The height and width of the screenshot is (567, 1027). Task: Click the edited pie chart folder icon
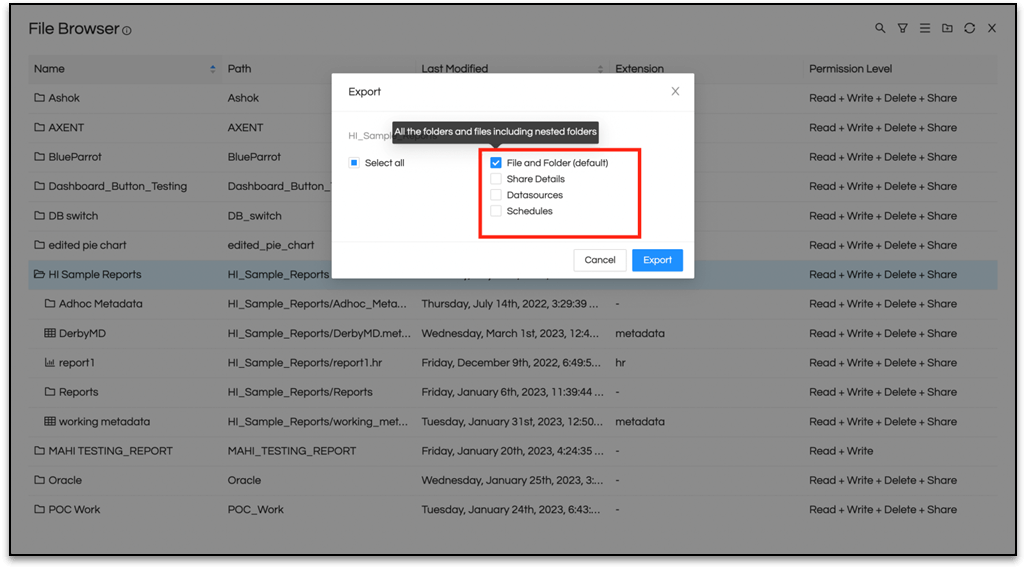(x=39, y=245)
